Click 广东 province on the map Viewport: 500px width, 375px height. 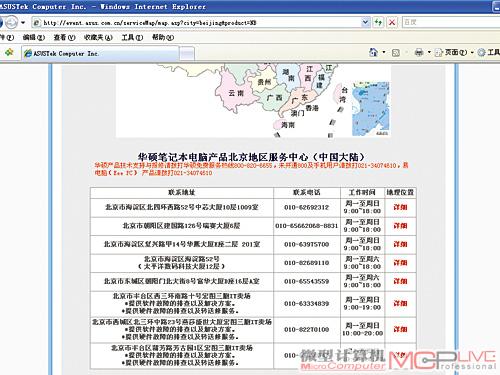[x=299, y=98]
